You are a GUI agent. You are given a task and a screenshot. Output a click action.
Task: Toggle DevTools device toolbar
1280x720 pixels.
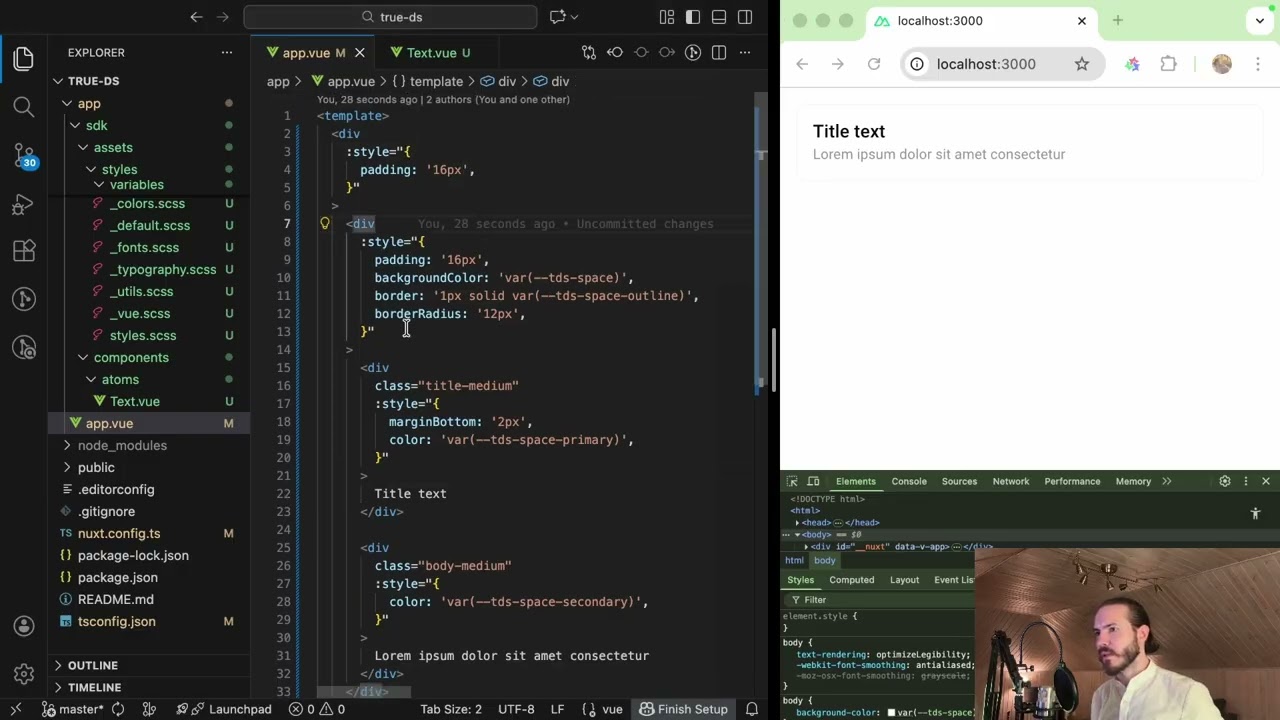[813, 481]
